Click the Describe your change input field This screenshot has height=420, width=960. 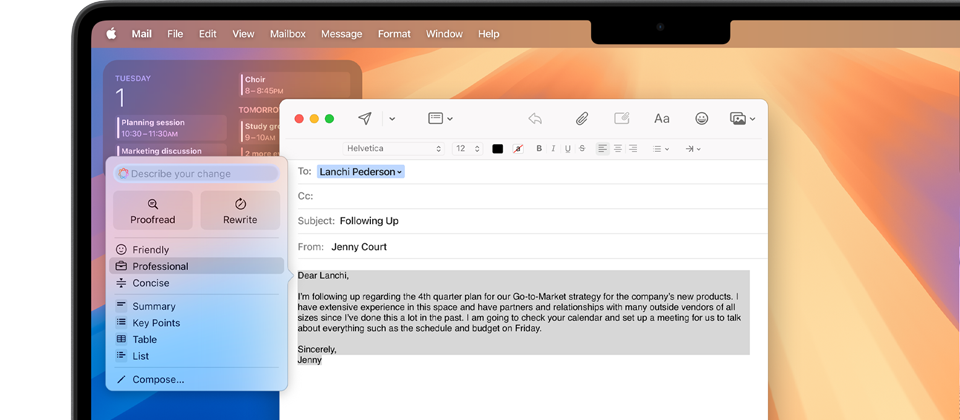click(196, 174)
